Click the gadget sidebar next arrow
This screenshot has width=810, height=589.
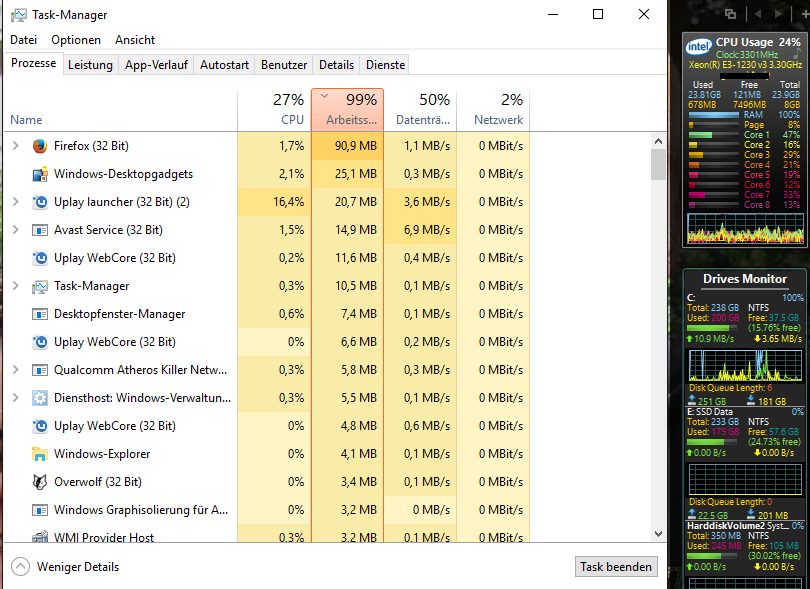(x=778, y=14)
